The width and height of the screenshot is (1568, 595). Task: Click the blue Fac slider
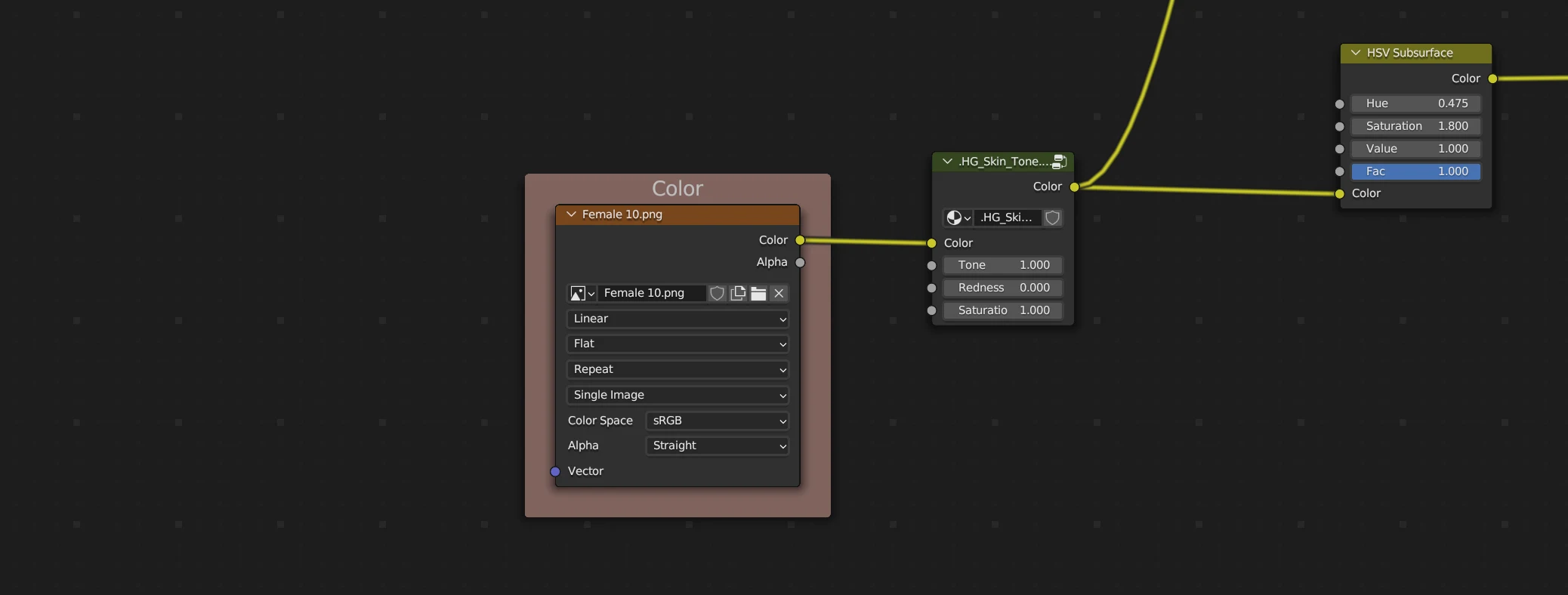(1416, 171)
